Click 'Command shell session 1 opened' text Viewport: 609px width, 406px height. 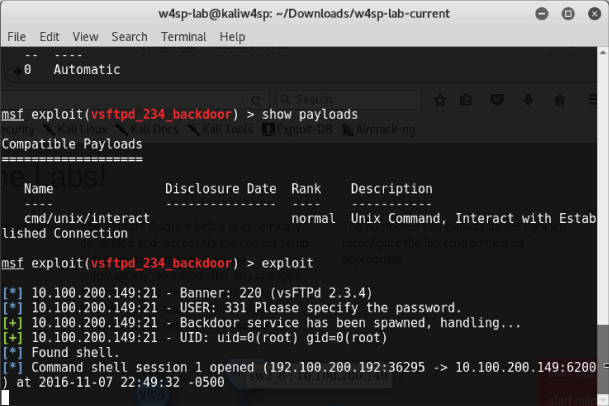point(143,368)
